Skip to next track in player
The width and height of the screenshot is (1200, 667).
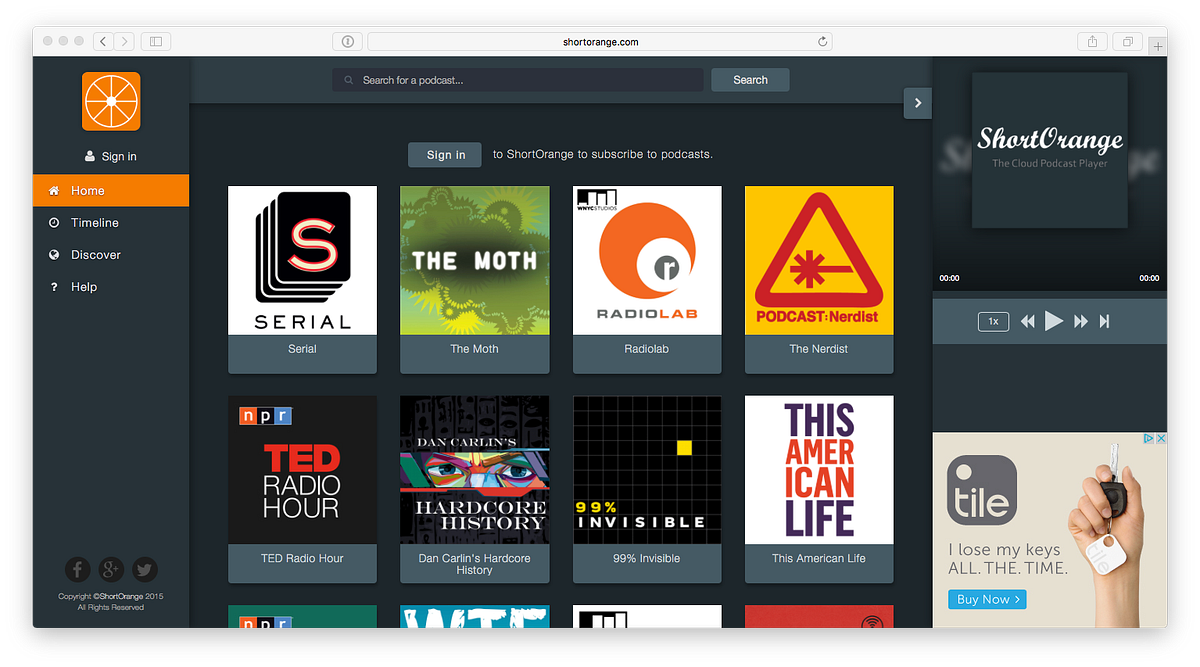point(1105,321)
